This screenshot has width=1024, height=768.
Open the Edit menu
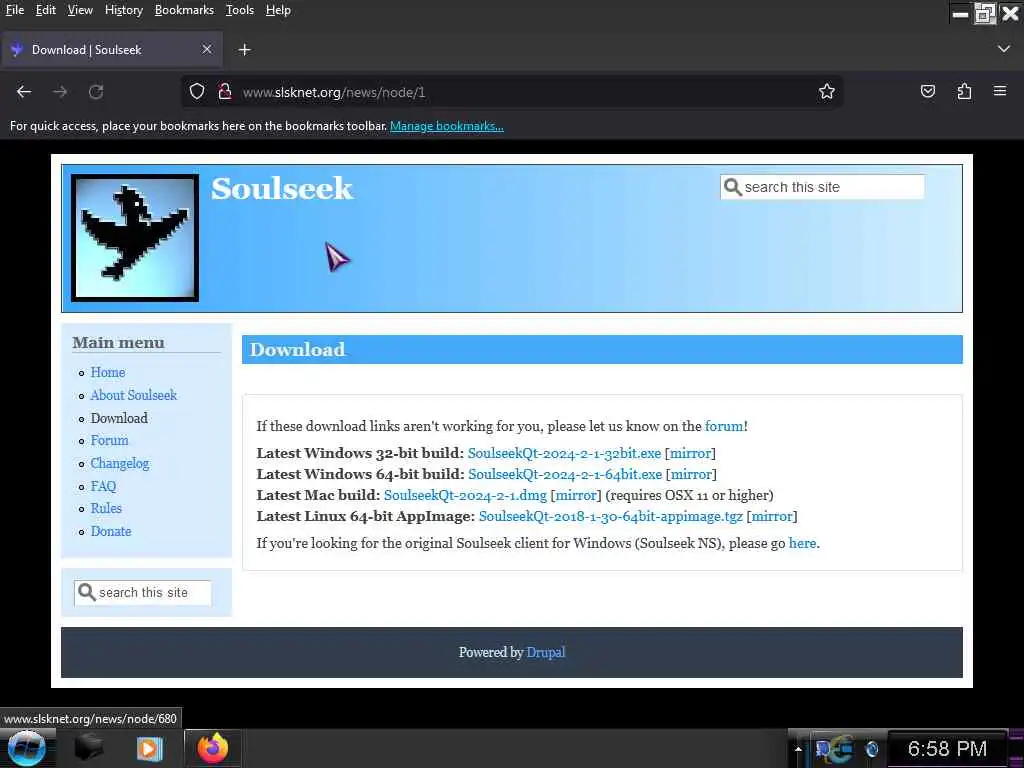45,10
